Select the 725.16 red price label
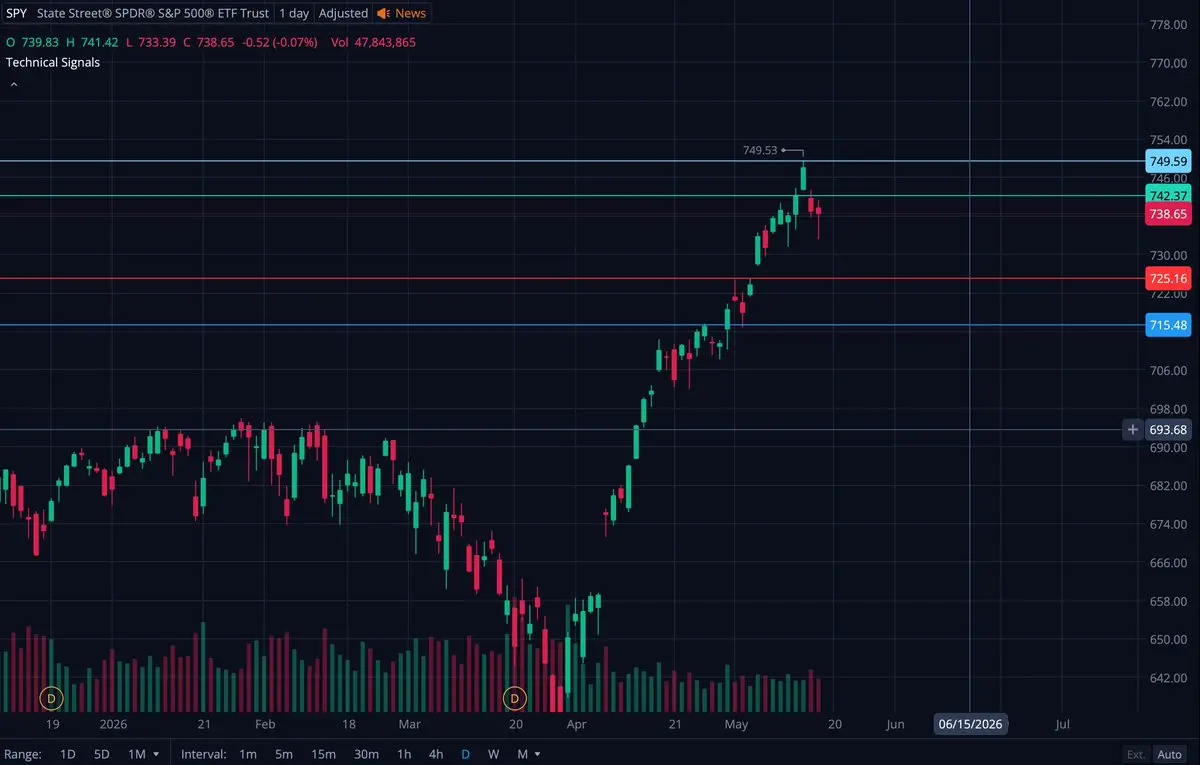The image size is (1200, 765). (1168, 279)
